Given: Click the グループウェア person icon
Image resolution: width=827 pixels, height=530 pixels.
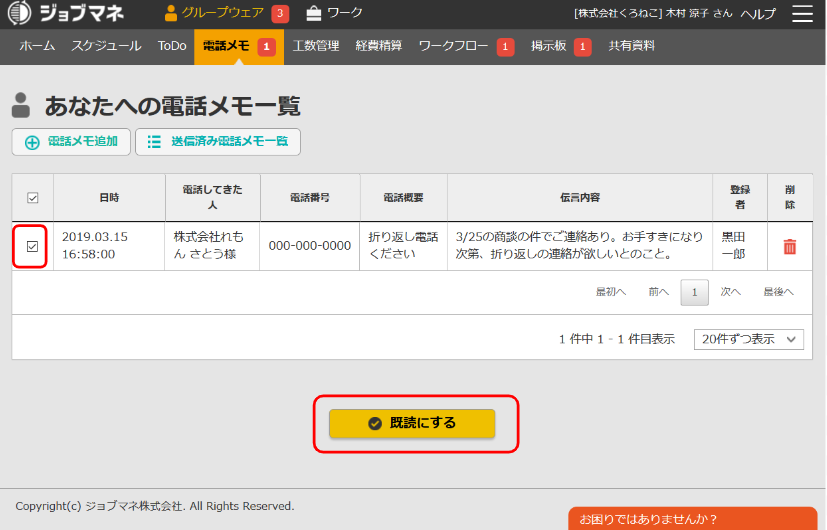Looking at the screenshot, I should [170, 13].
